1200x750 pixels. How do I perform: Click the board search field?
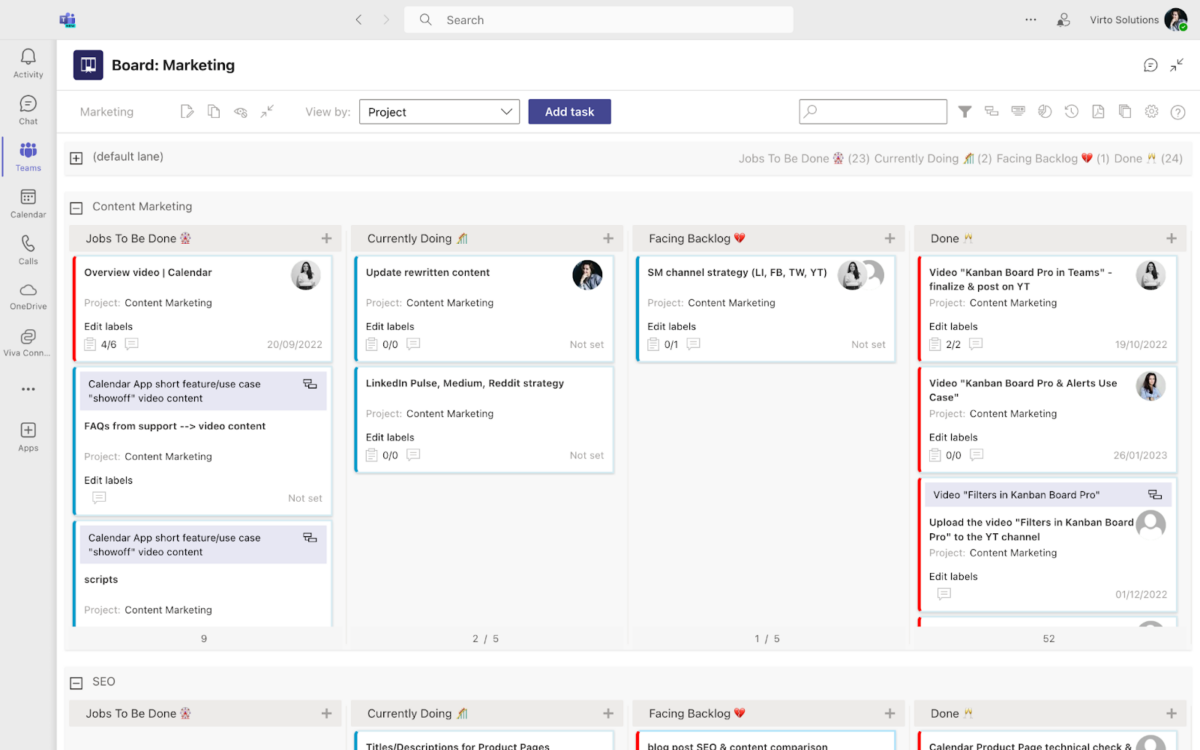872,111
